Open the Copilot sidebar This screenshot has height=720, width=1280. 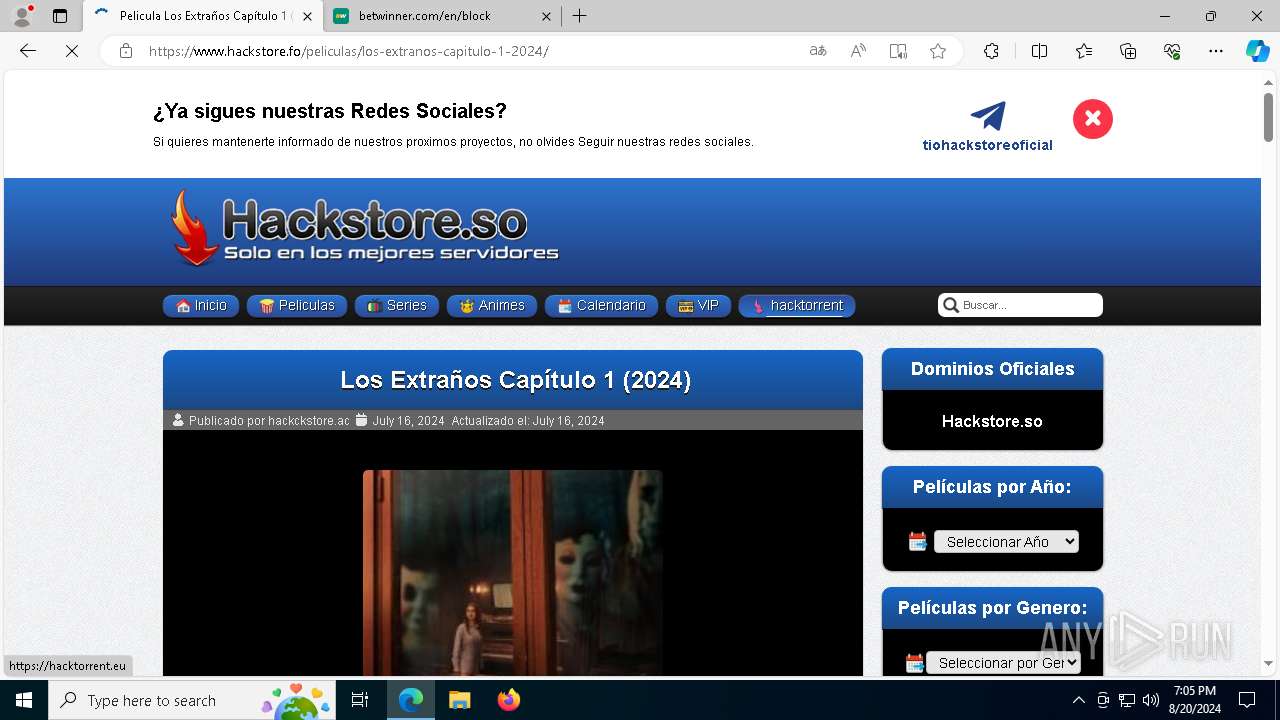[1257, 51]
